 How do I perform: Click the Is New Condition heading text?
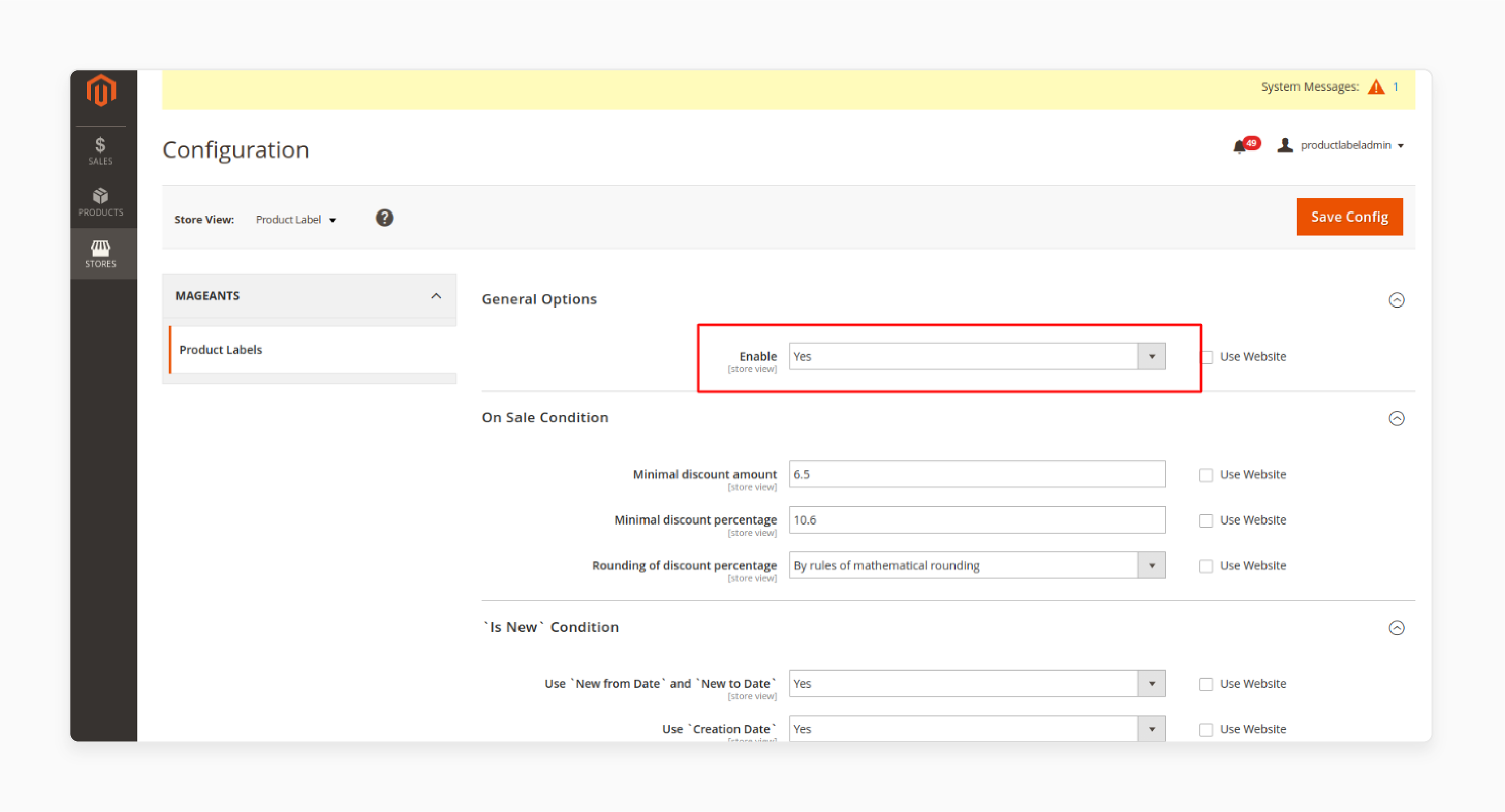click(x=550, y=627)
